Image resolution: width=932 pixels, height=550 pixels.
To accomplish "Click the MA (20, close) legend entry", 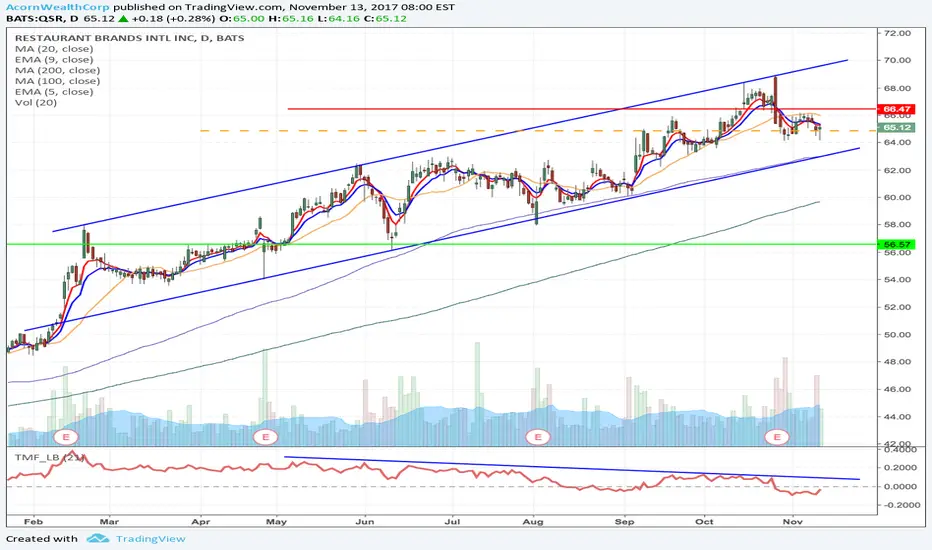I will [54, 49].
